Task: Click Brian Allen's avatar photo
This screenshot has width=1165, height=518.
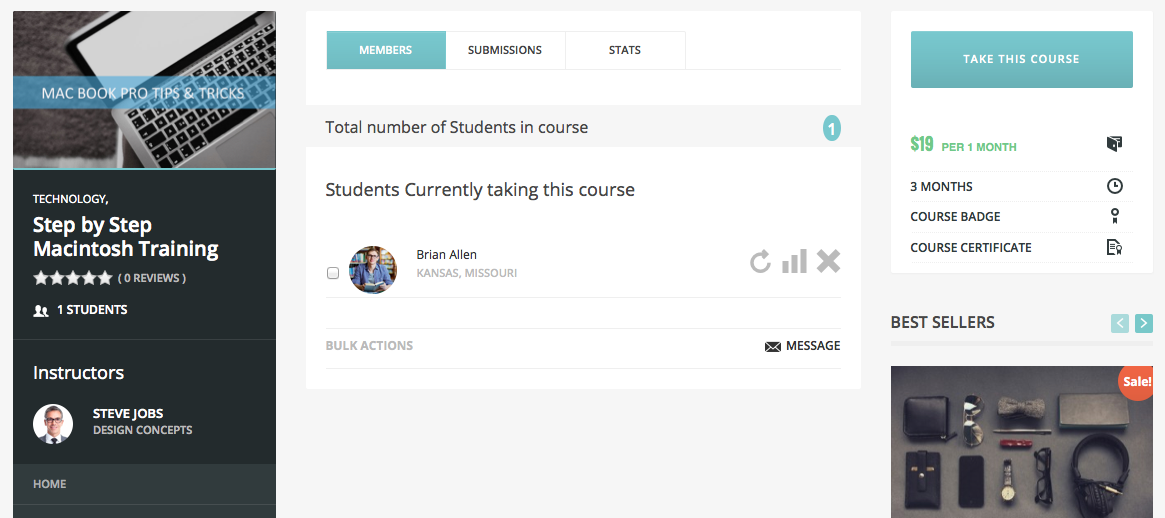Action: coord(373,270)
